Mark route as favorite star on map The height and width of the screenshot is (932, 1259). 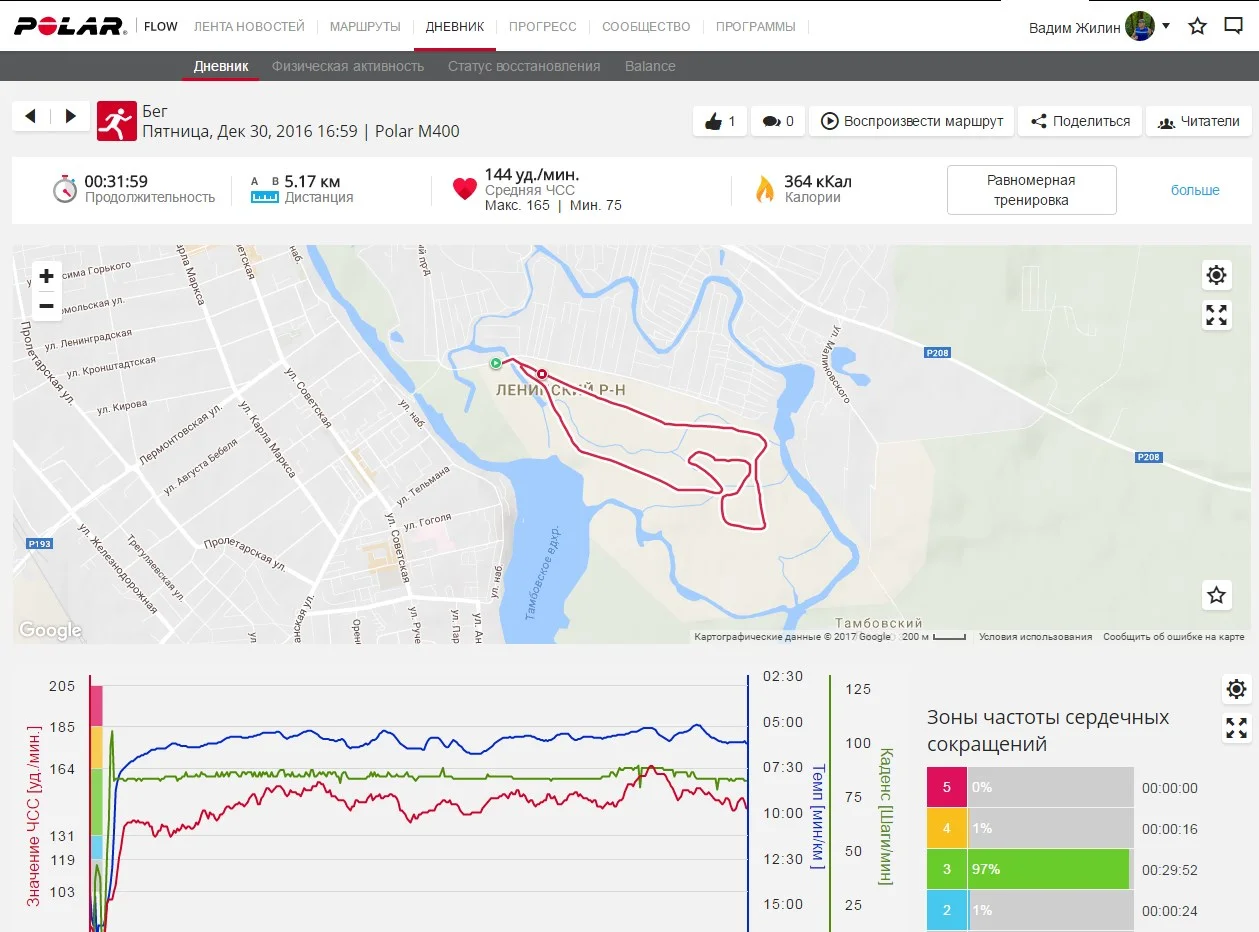(1216, 595)
